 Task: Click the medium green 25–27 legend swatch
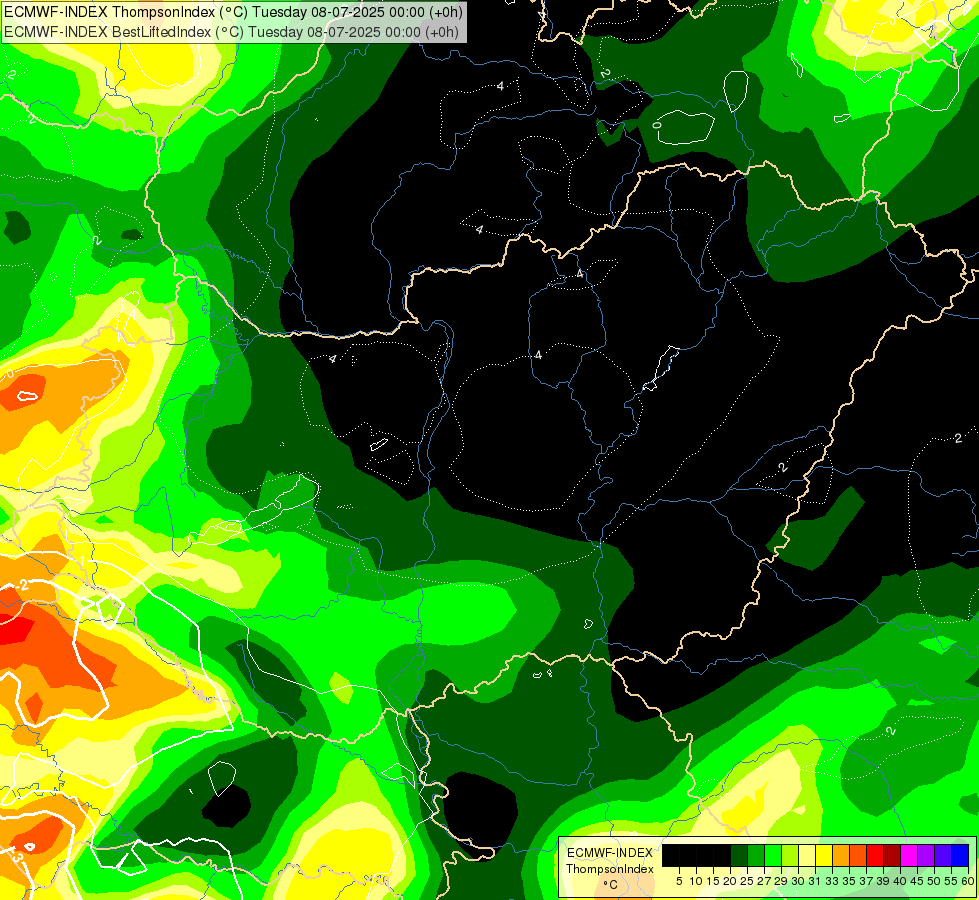point(756,855)
